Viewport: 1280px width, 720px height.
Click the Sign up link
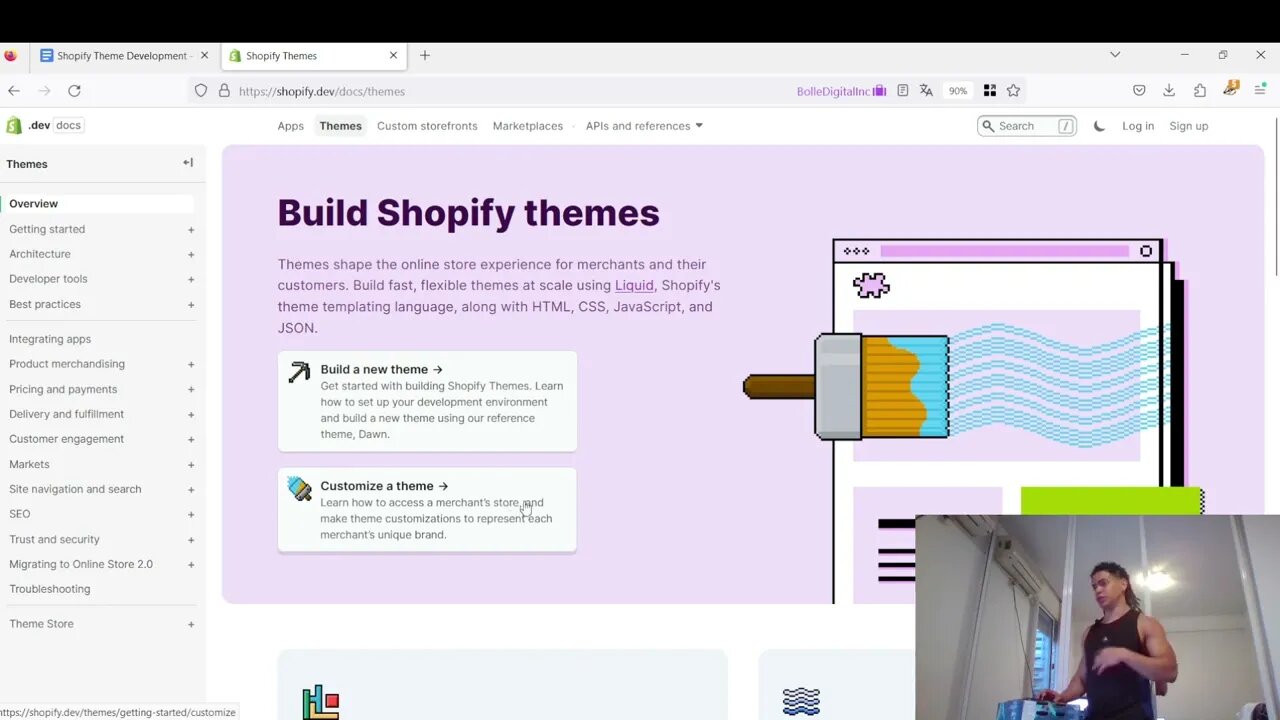pyautogui.click(x=1188, y=126)
